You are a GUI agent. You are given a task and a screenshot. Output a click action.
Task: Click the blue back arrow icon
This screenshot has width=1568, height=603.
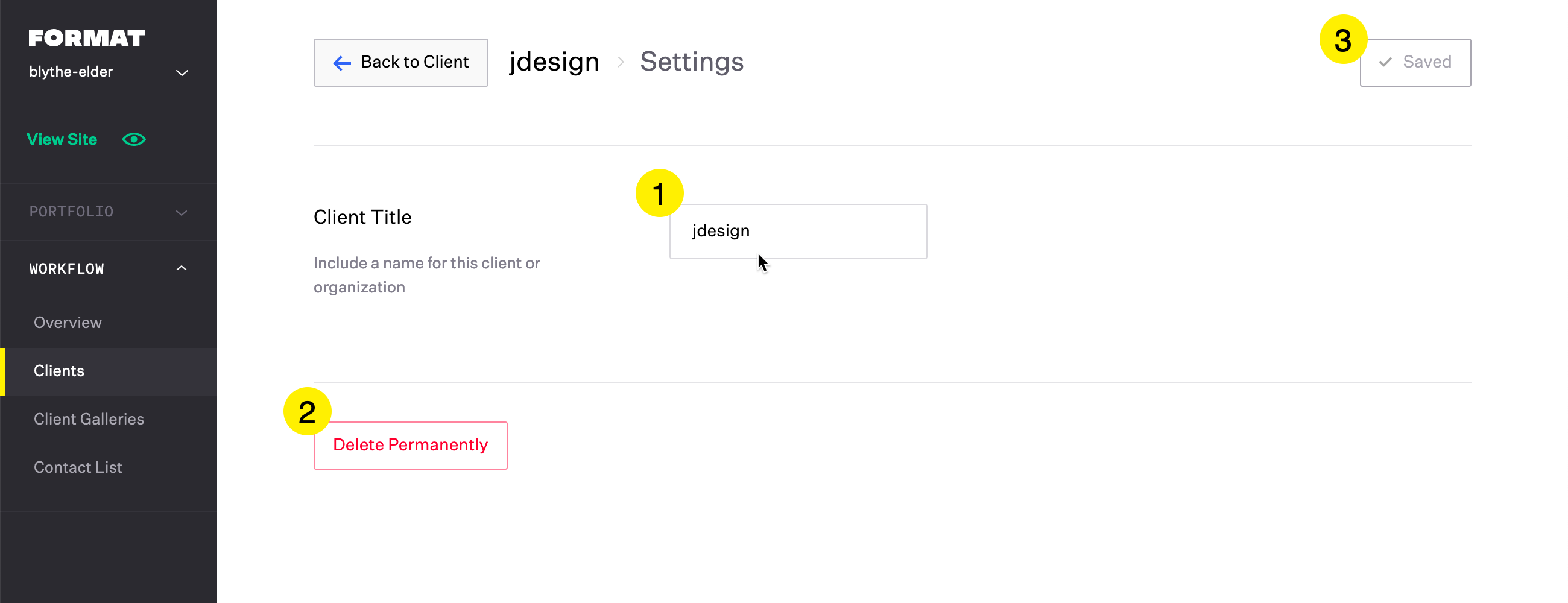point(342,63)
